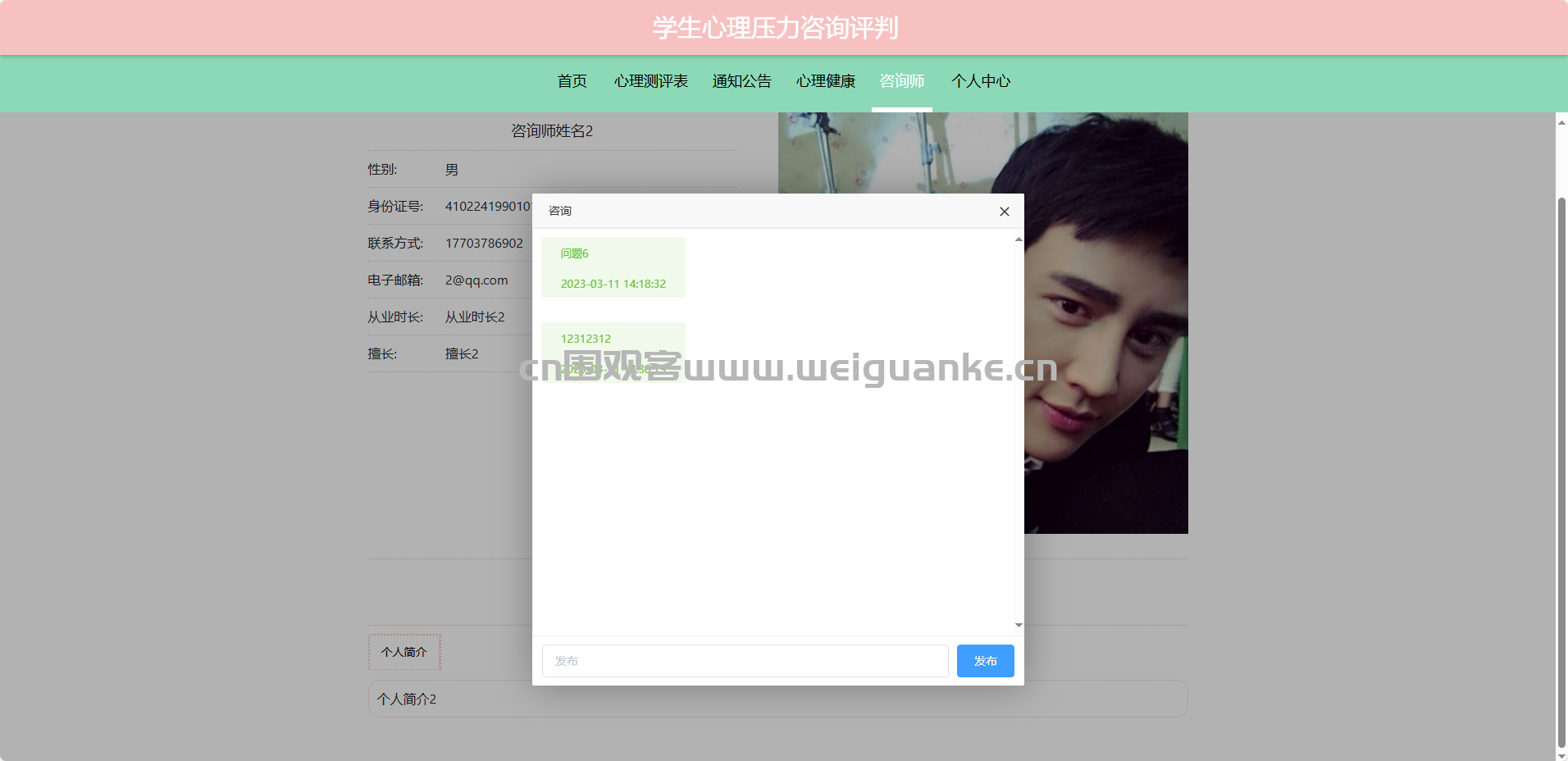The height and width of the screenshot is (761, 1568).
Task: Select the 心理健康 navigation item
Action: pyautogui.click(x=826, y=81)
